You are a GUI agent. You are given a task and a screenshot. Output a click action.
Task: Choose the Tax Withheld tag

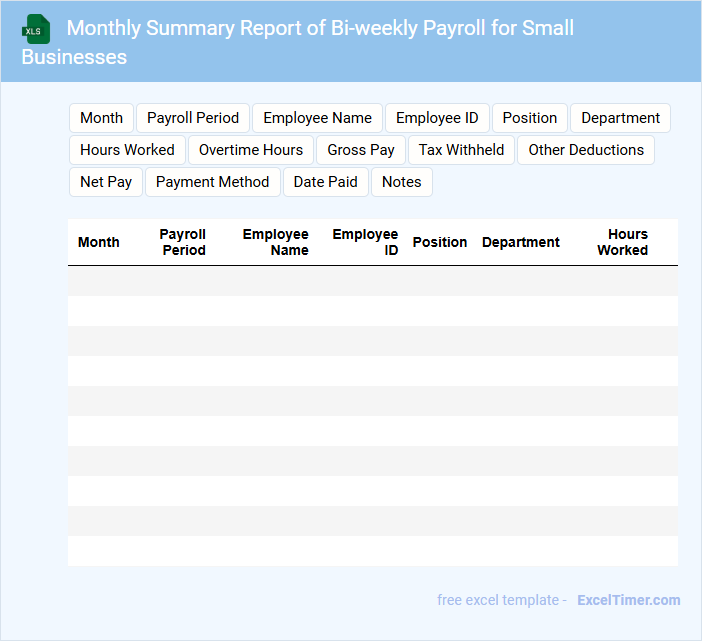point(461,150)
